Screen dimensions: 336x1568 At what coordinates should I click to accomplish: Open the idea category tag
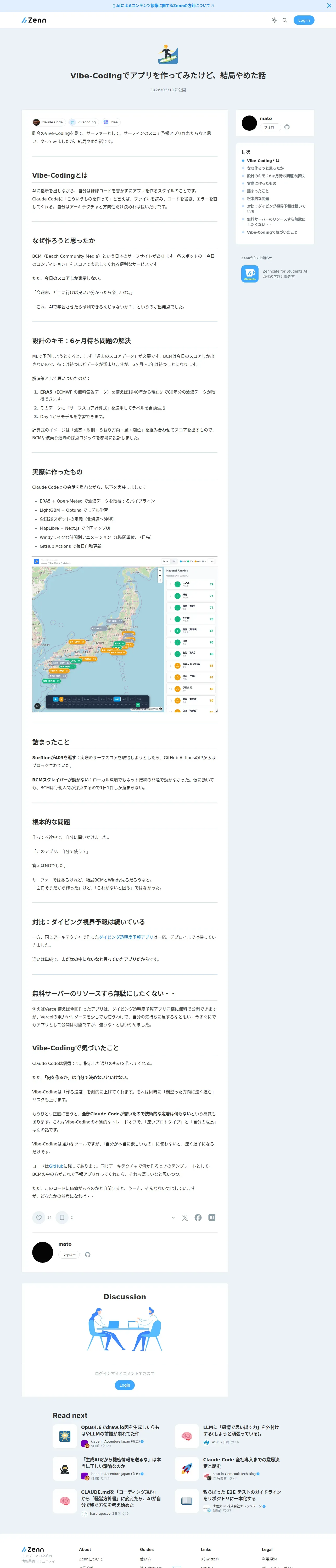point(110,122)
